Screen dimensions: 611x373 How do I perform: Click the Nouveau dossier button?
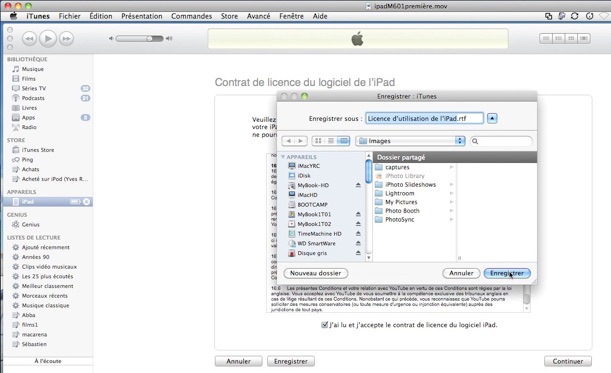click(x=316, y=273)
